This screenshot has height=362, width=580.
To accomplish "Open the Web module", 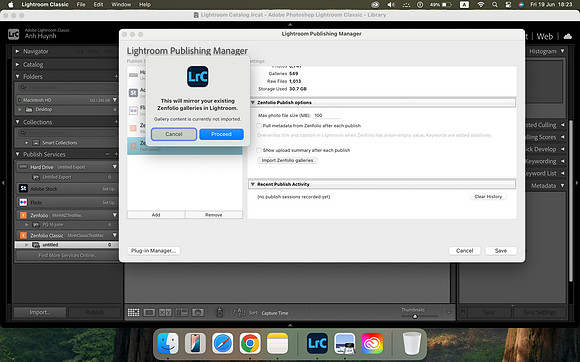I will click(x=545, y=37).
